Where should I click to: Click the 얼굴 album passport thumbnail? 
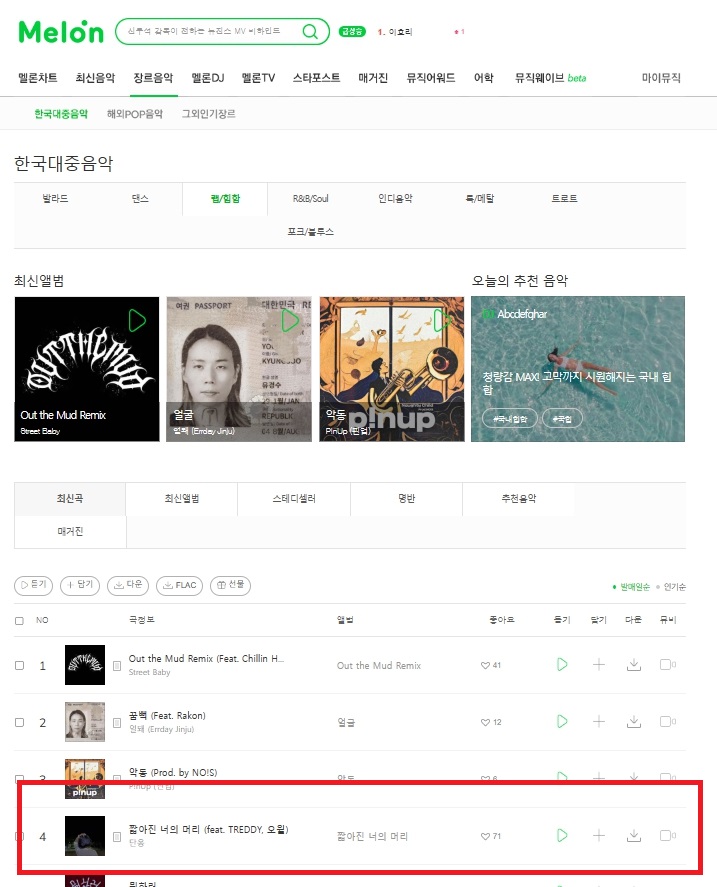click(239, 369)
